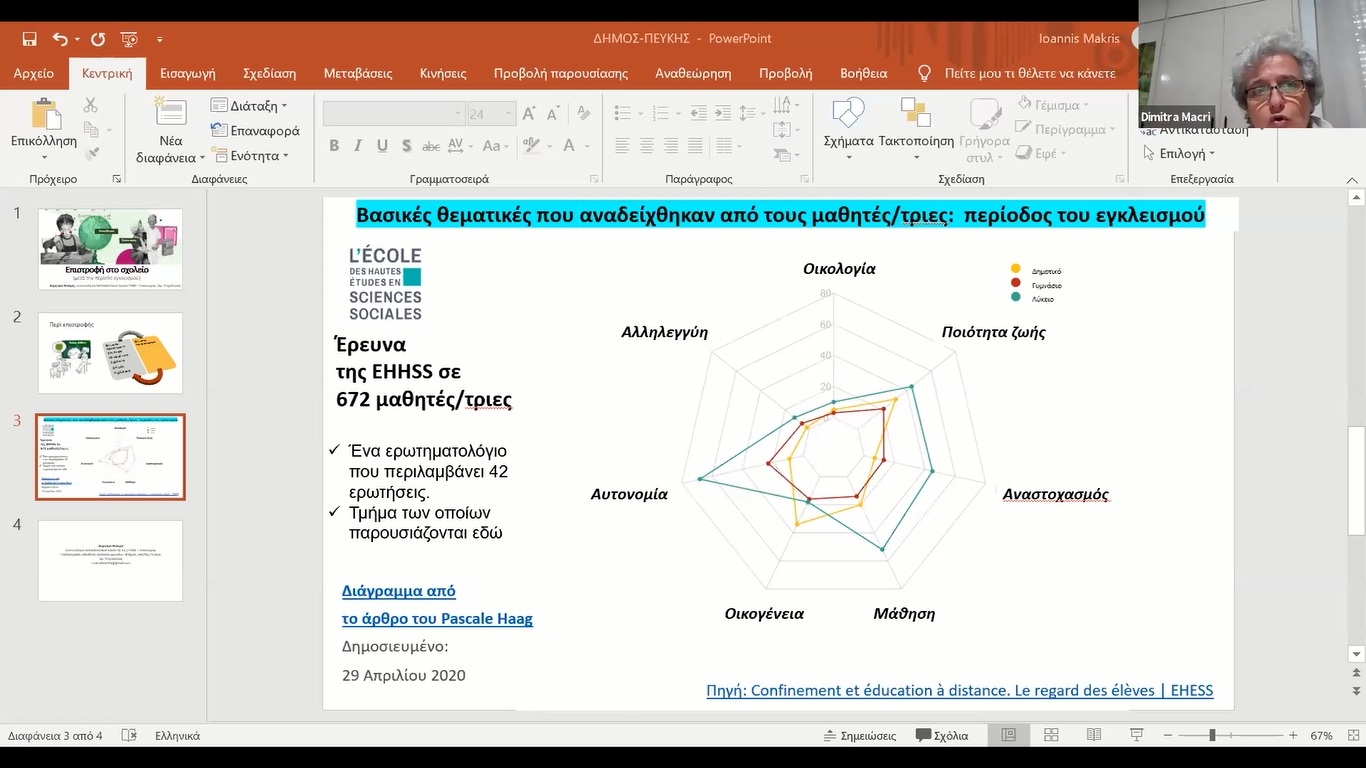Image resolution: width=1366 pixels, height=768 pixels.
Task: Open the Customize Quick Access Toolbar arrow
Action: click(160, 39)
